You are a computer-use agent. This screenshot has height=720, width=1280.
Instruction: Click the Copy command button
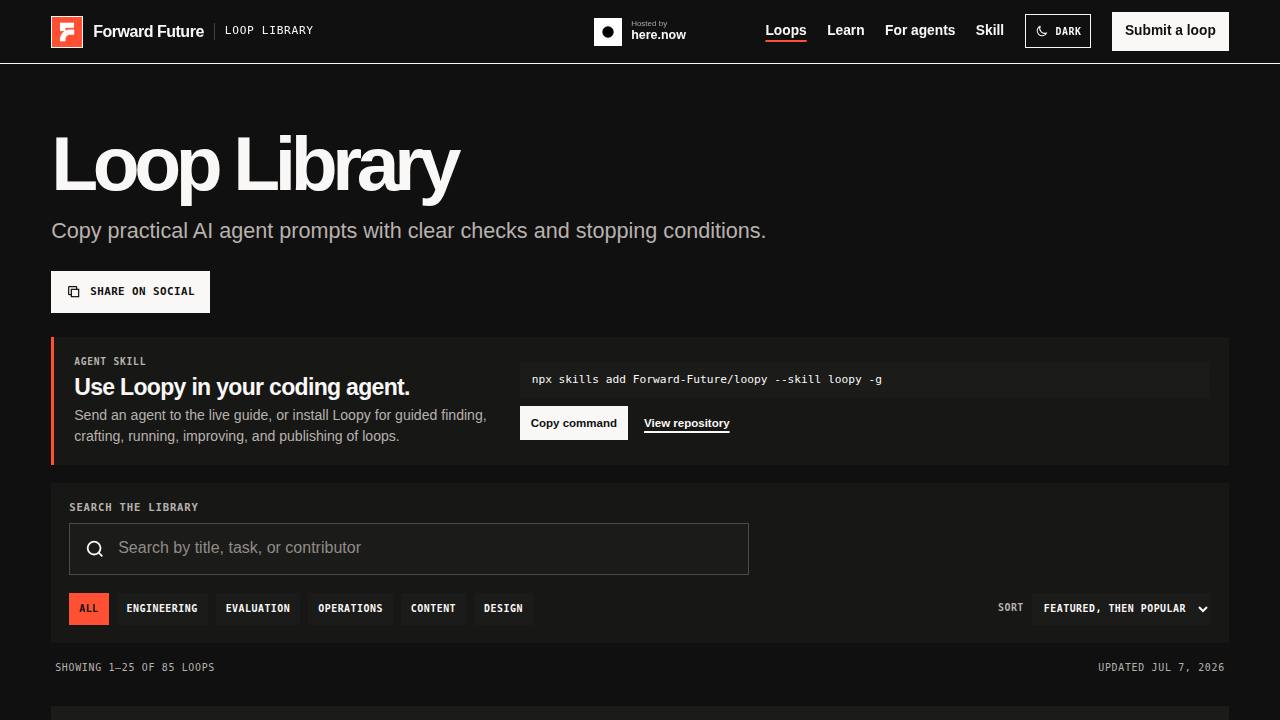[574, 423]
